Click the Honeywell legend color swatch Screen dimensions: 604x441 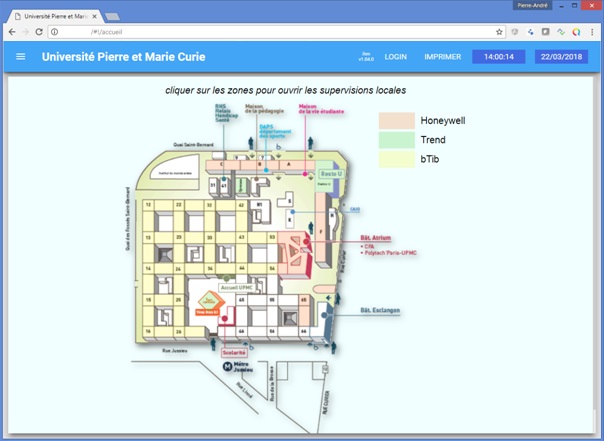pyautogui.click(x=397, y=121)
